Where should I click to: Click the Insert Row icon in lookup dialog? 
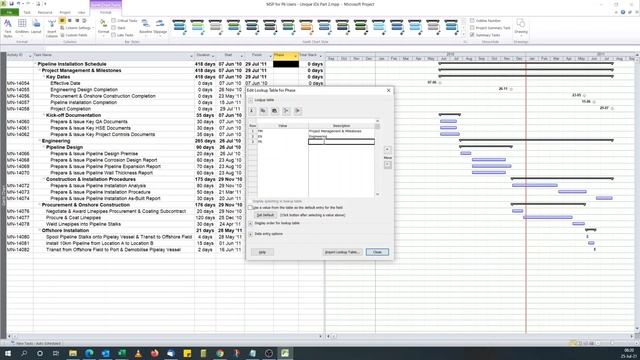click(286, 111)
